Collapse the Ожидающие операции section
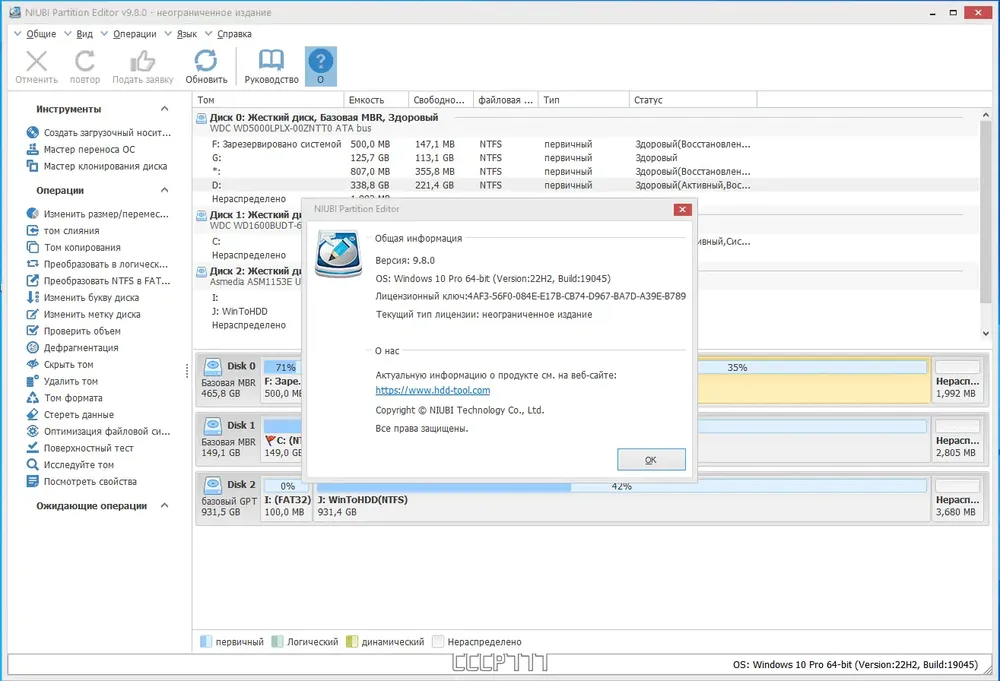This screenshot has width=1000, height=681. coord(165,506)
